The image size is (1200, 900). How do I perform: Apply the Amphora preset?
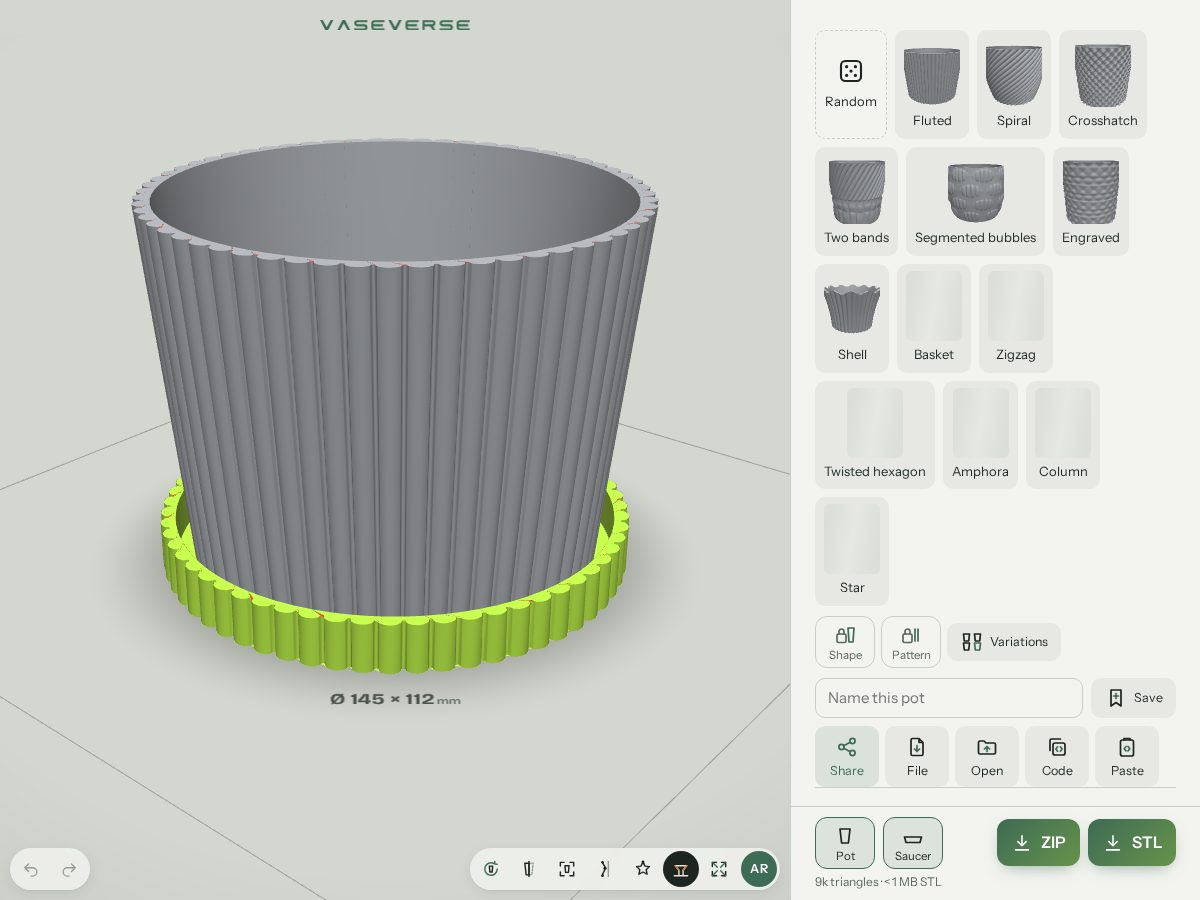(x=980, y=435)
